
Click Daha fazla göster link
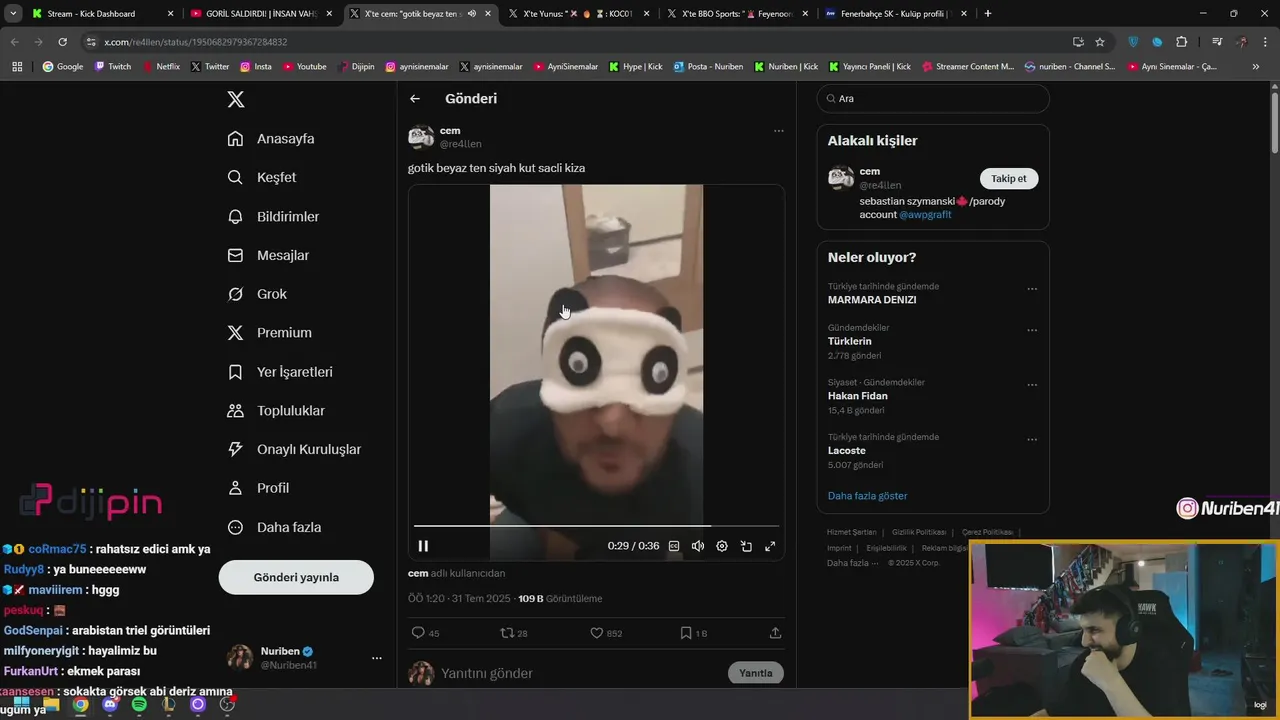867,496
